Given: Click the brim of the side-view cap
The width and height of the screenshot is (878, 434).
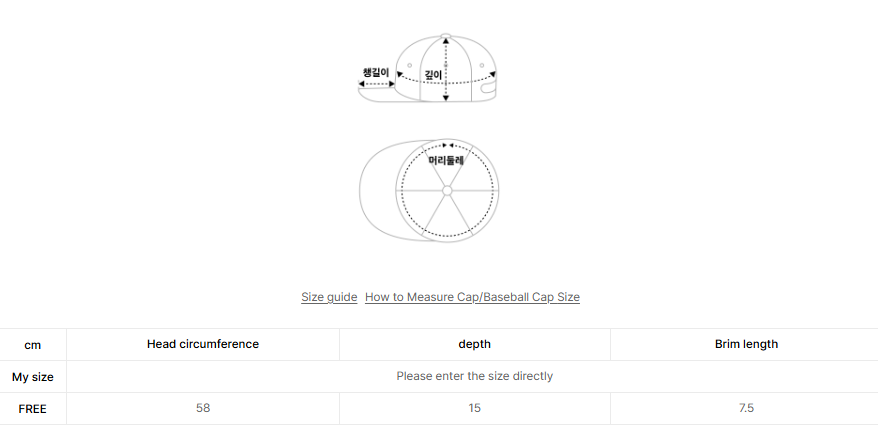Looking at the screenshot, I should click(x=375, y=92).
